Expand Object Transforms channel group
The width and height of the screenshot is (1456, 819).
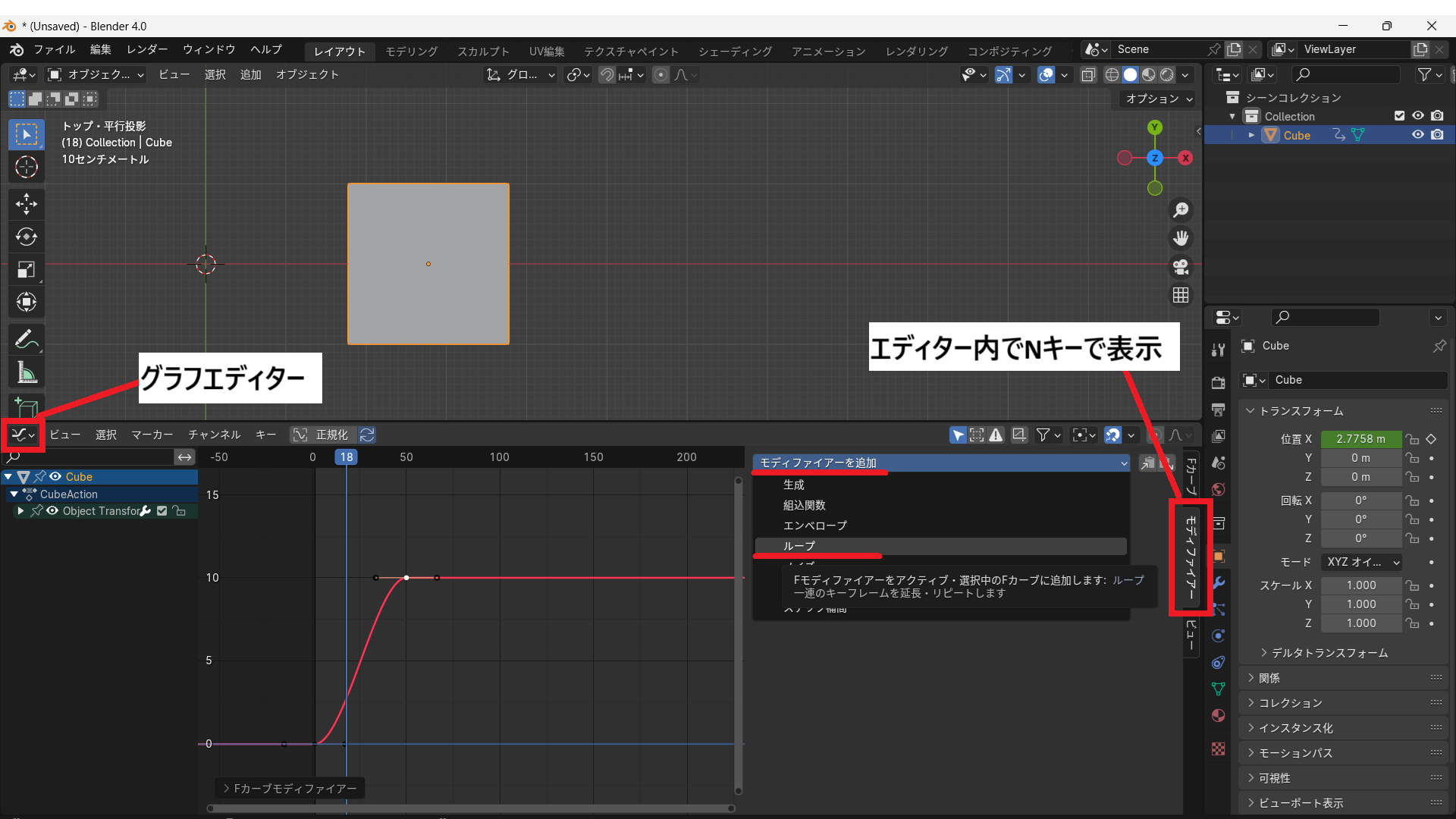[x=20, y=511]
